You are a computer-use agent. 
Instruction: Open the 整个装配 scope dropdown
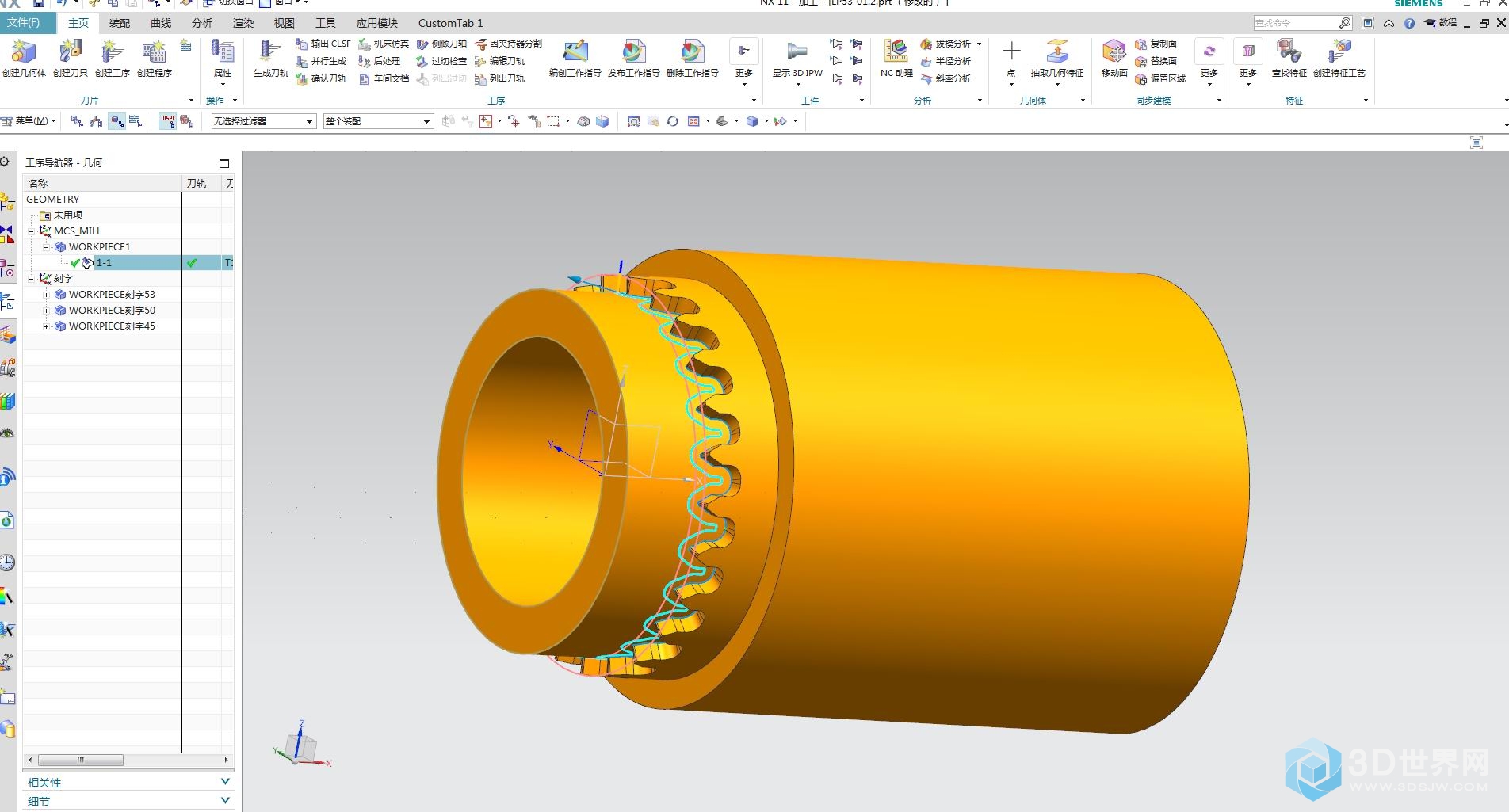click(378, 121)
